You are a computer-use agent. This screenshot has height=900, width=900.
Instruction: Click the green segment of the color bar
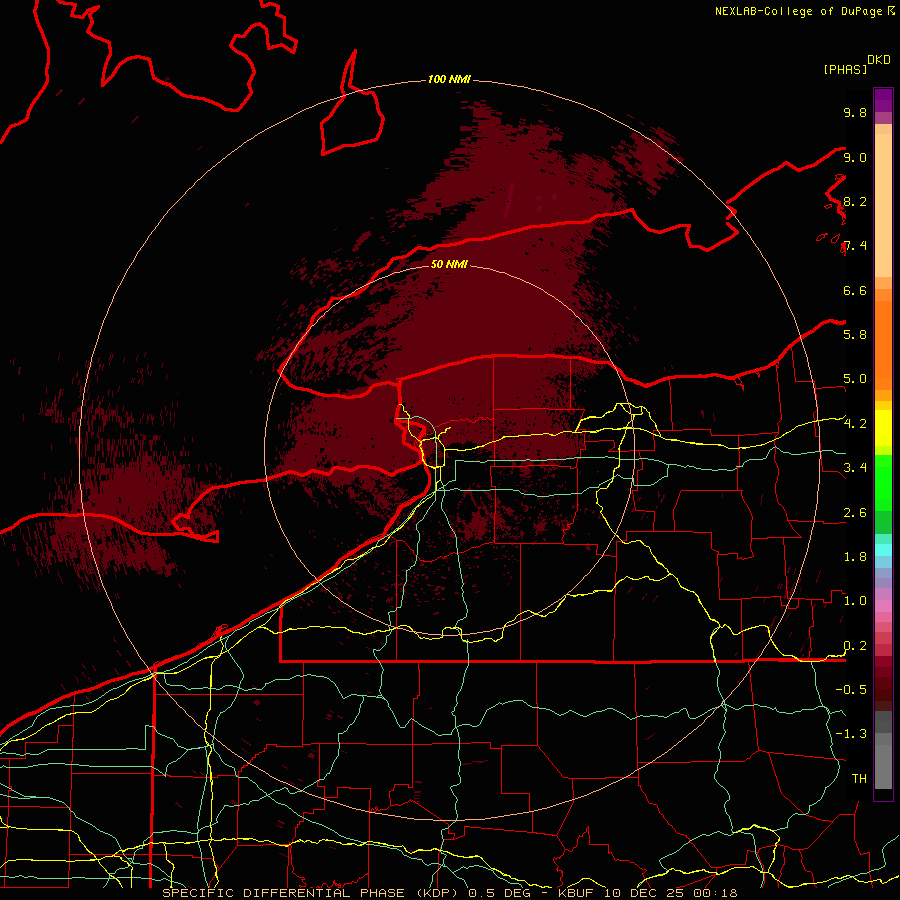pyautogui.click(x=883, y=482)
